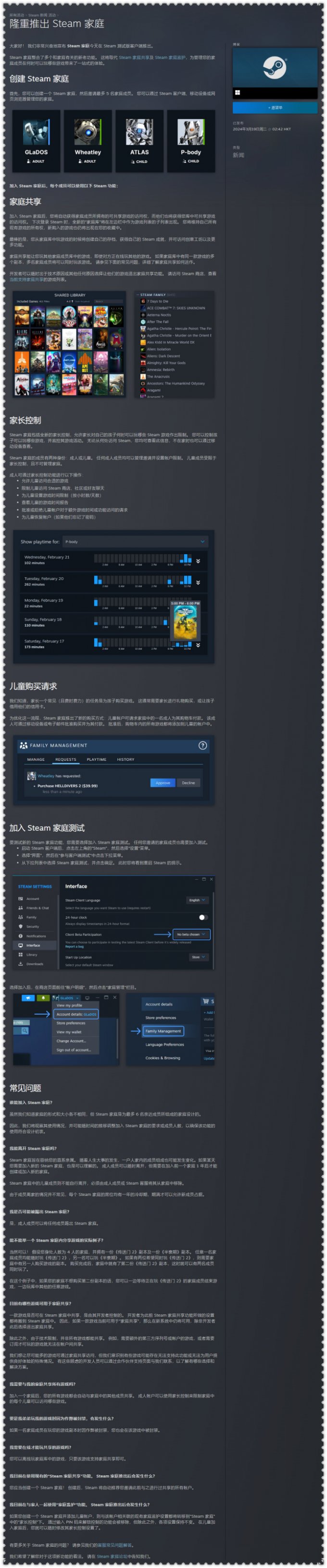Select 'View my profile' menu entry
The height and width of the screenshot is (1568, 327).
(69, 1006)
